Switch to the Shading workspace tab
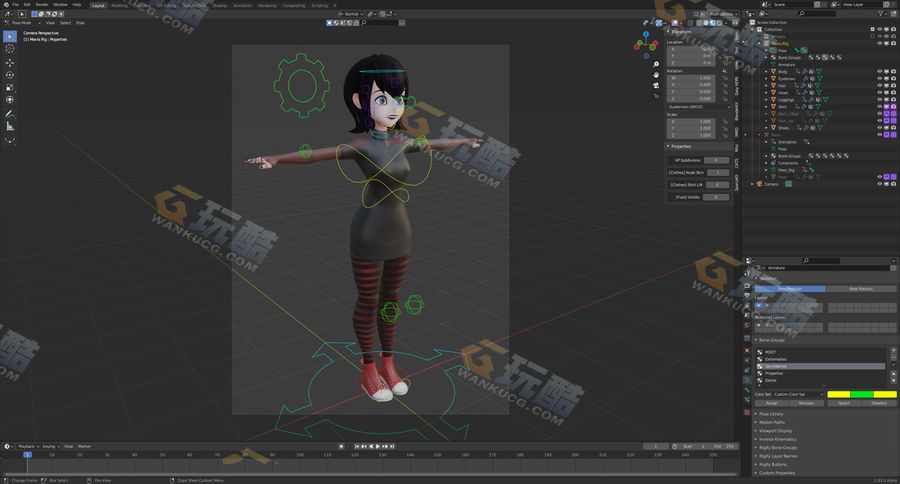900x484 pixels. point(219,5)
